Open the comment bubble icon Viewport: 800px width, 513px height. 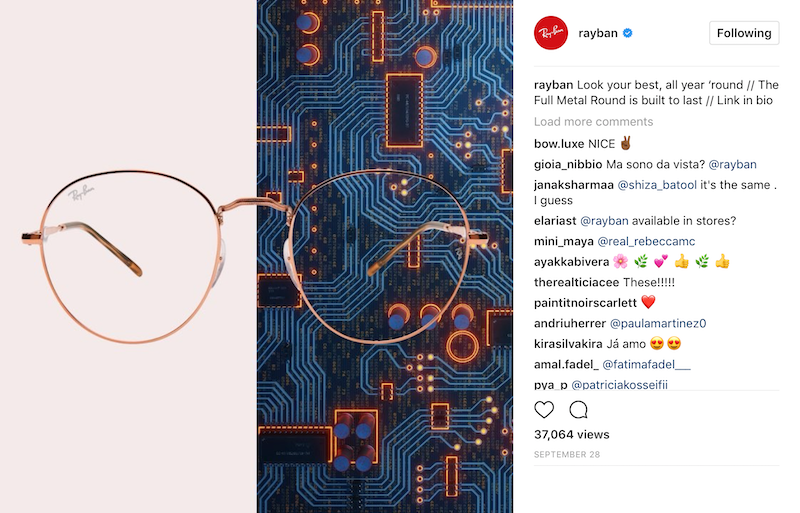coord(579,409)
